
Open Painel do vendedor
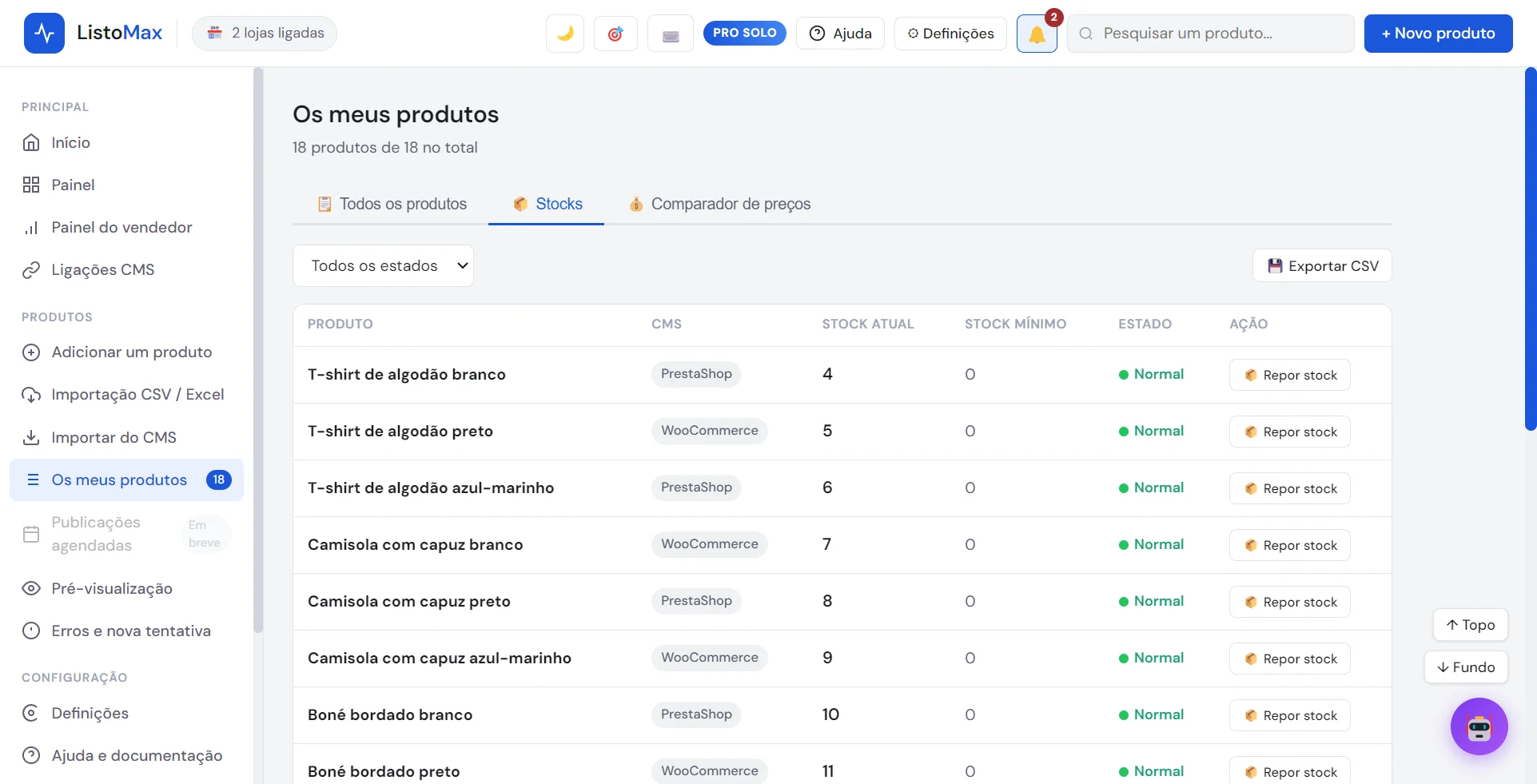128,227
